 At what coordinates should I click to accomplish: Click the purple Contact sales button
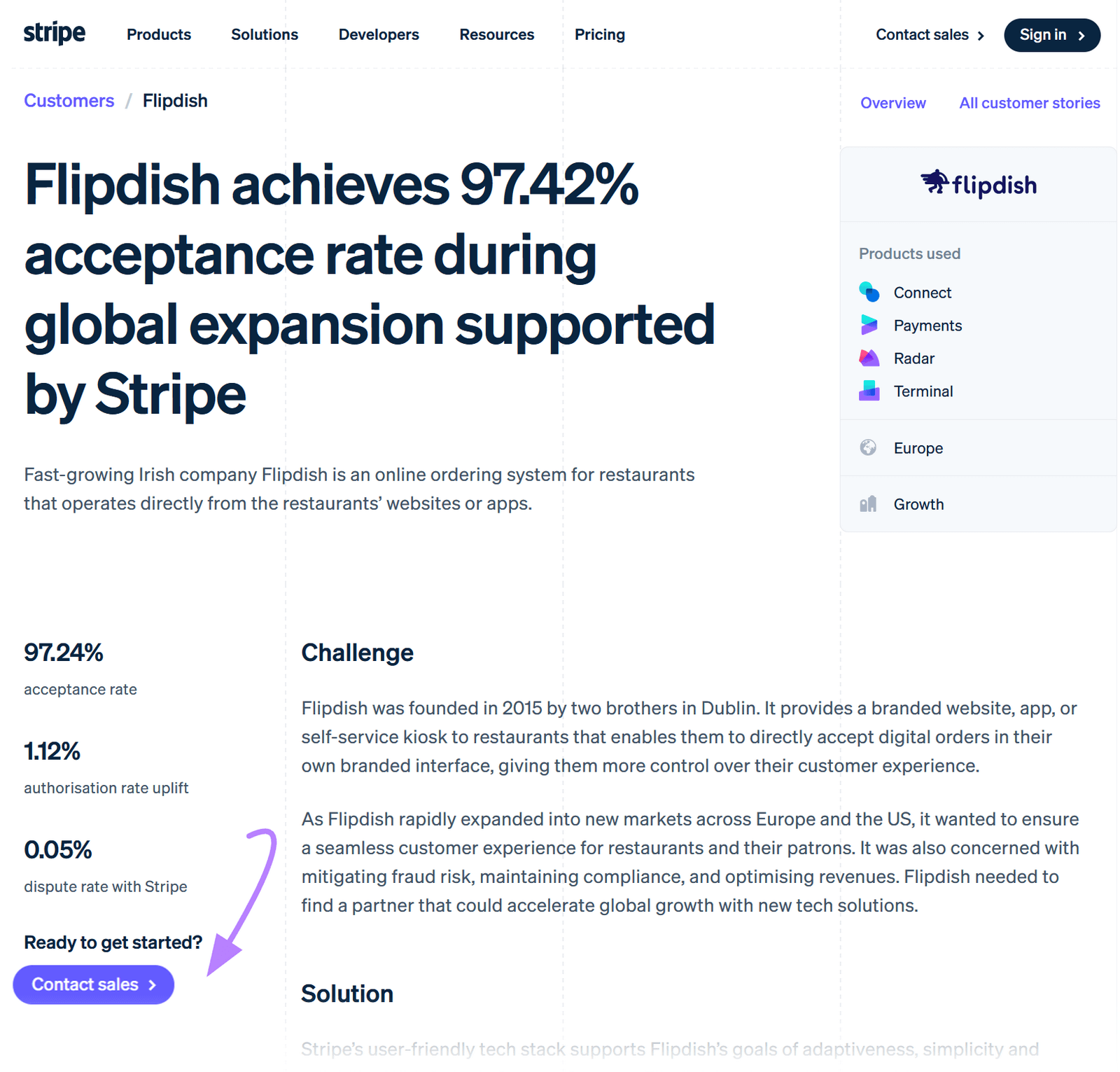pyautogui.click(x=93, y=984)
